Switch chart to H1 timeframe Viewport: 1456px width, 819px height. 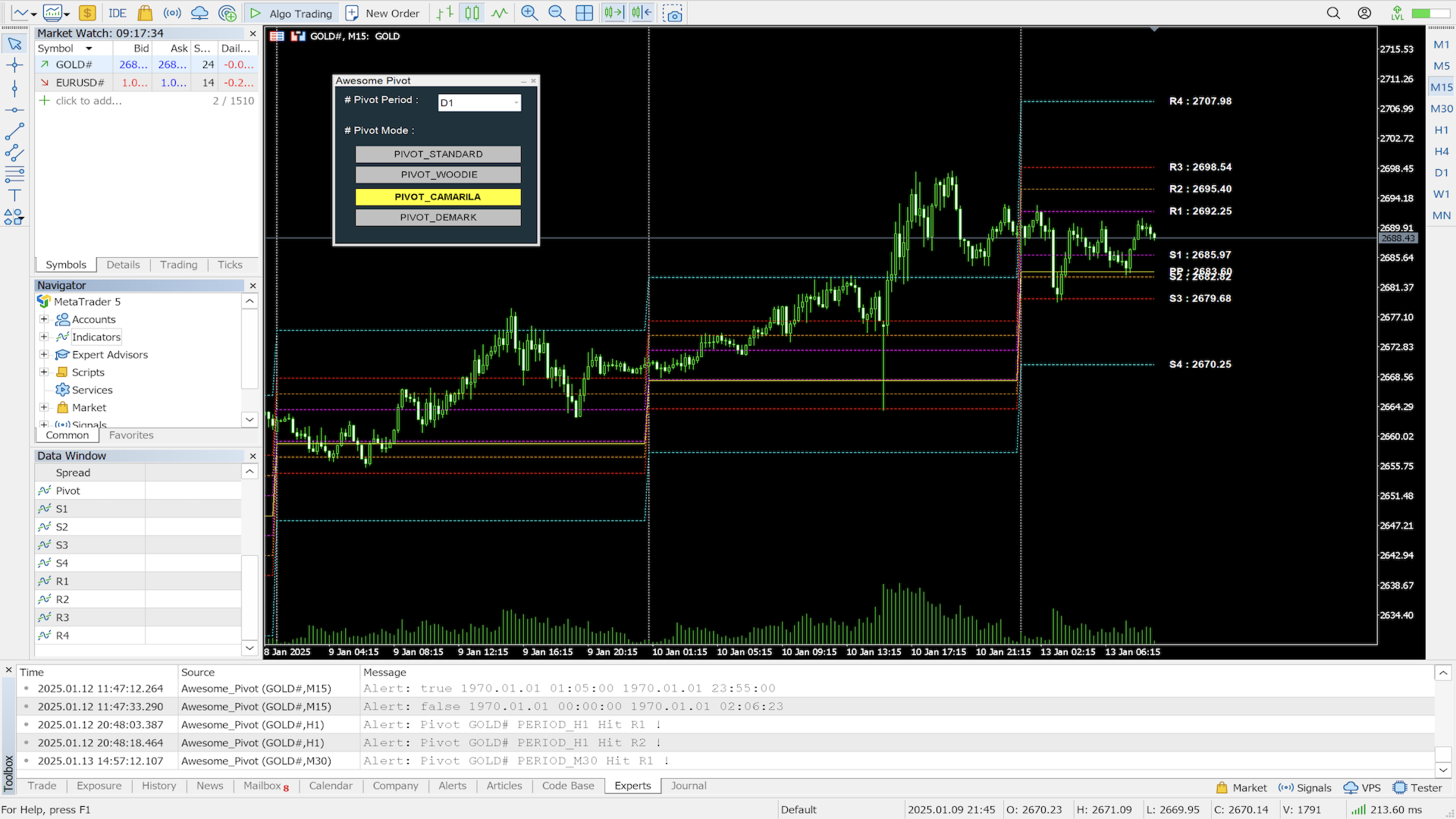1441,130
